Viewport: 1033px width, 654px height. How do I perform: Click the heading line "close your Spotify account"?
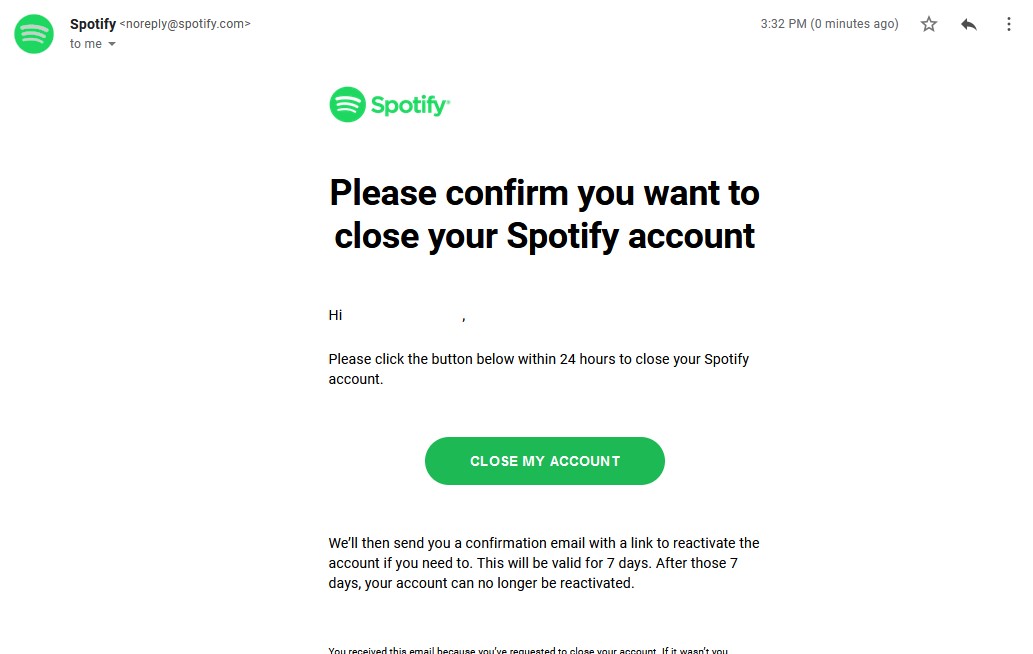coord(544,236)
